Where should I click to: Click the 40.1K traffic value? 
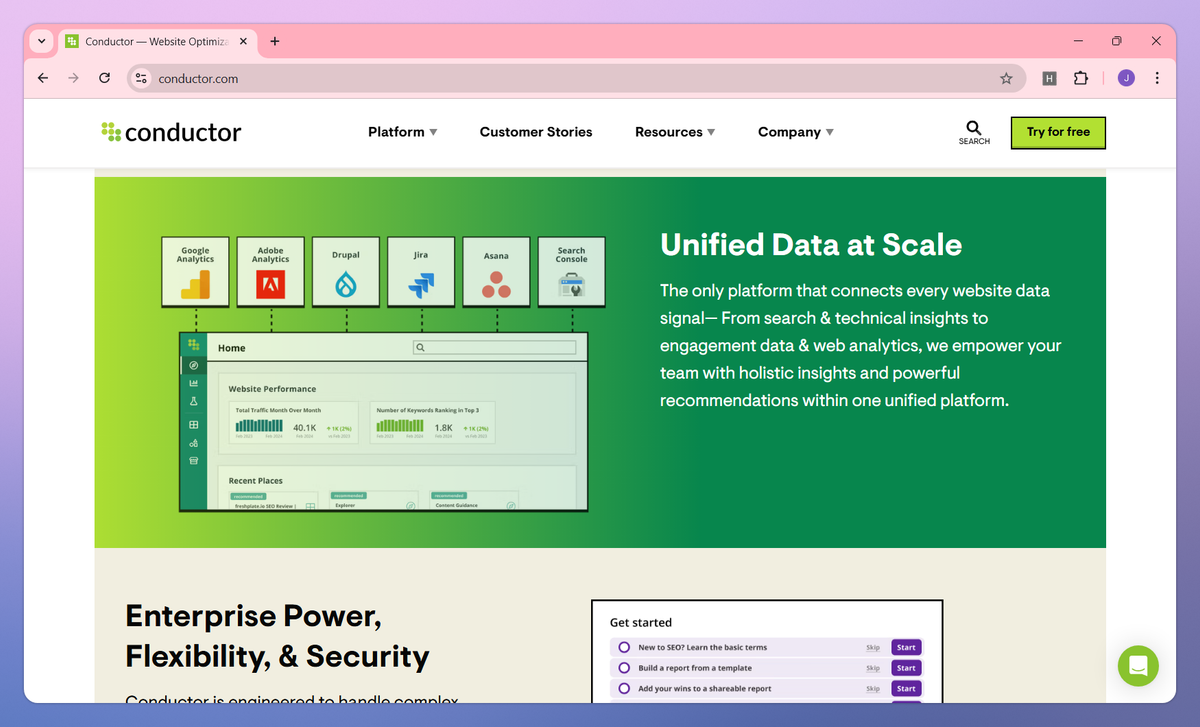point(305,428)
